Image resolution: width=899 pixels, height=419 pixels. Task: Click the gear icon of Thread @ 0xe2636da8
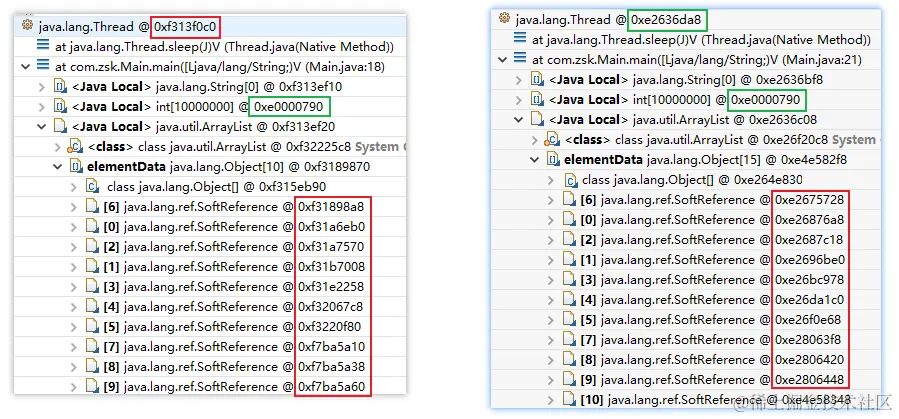[505, 18]
